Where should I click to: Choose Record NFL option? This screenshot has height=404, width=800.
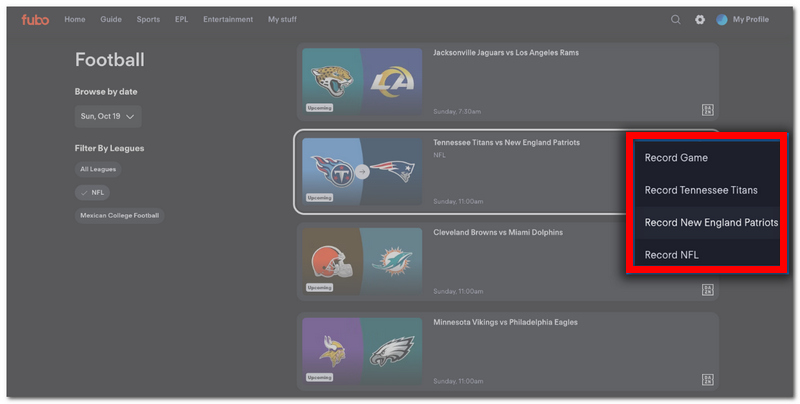point(707,255)
